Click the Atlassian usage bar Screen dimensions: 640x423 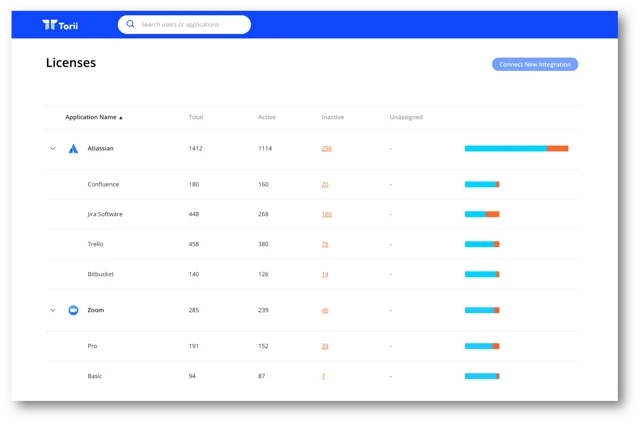[x=516, y=149]
